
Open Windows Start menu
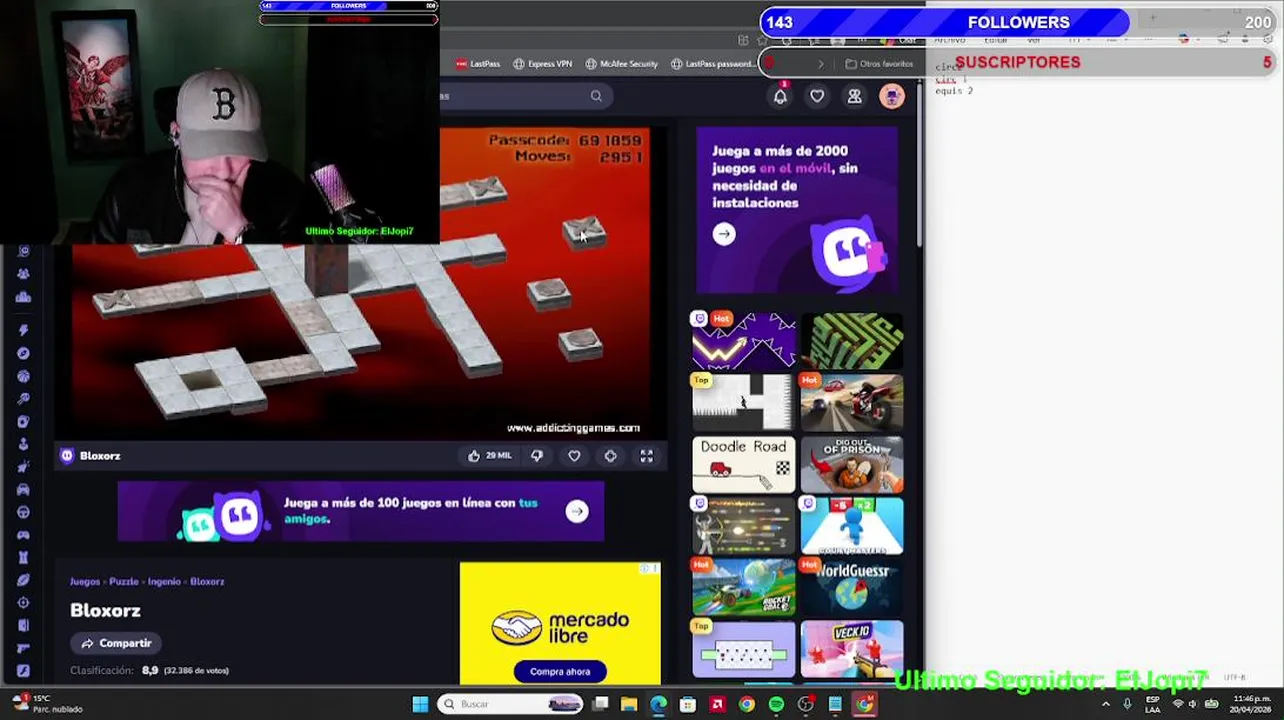coord(420,704)
